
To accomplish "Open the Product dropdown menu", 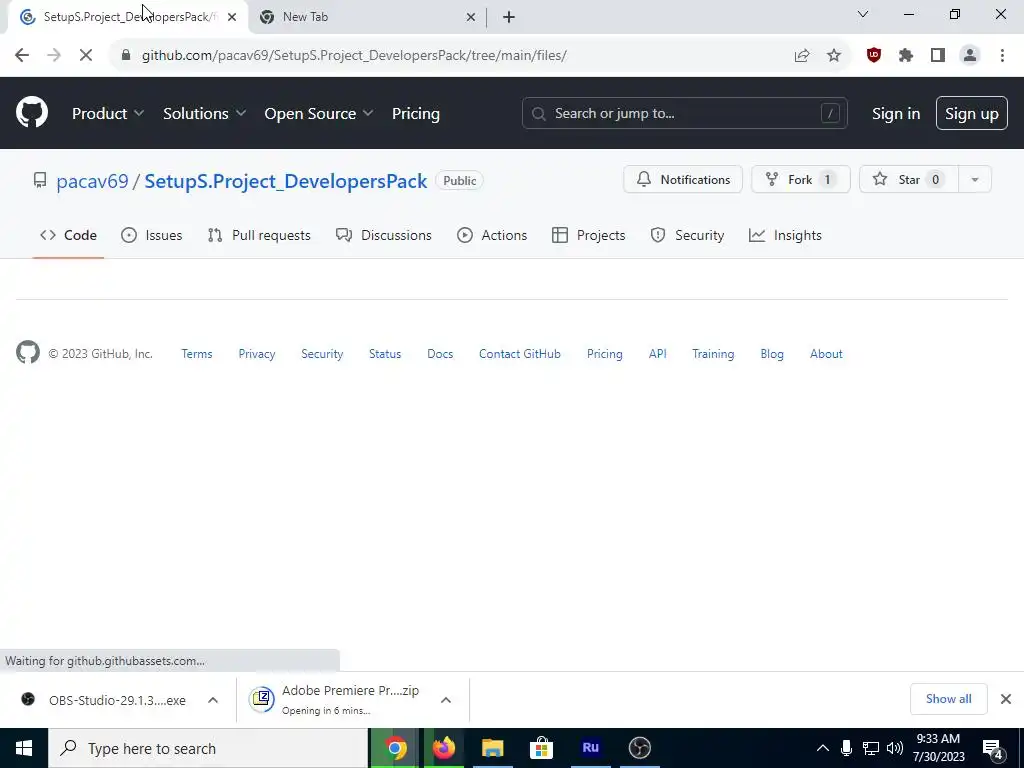I will (x=108, y=114).
